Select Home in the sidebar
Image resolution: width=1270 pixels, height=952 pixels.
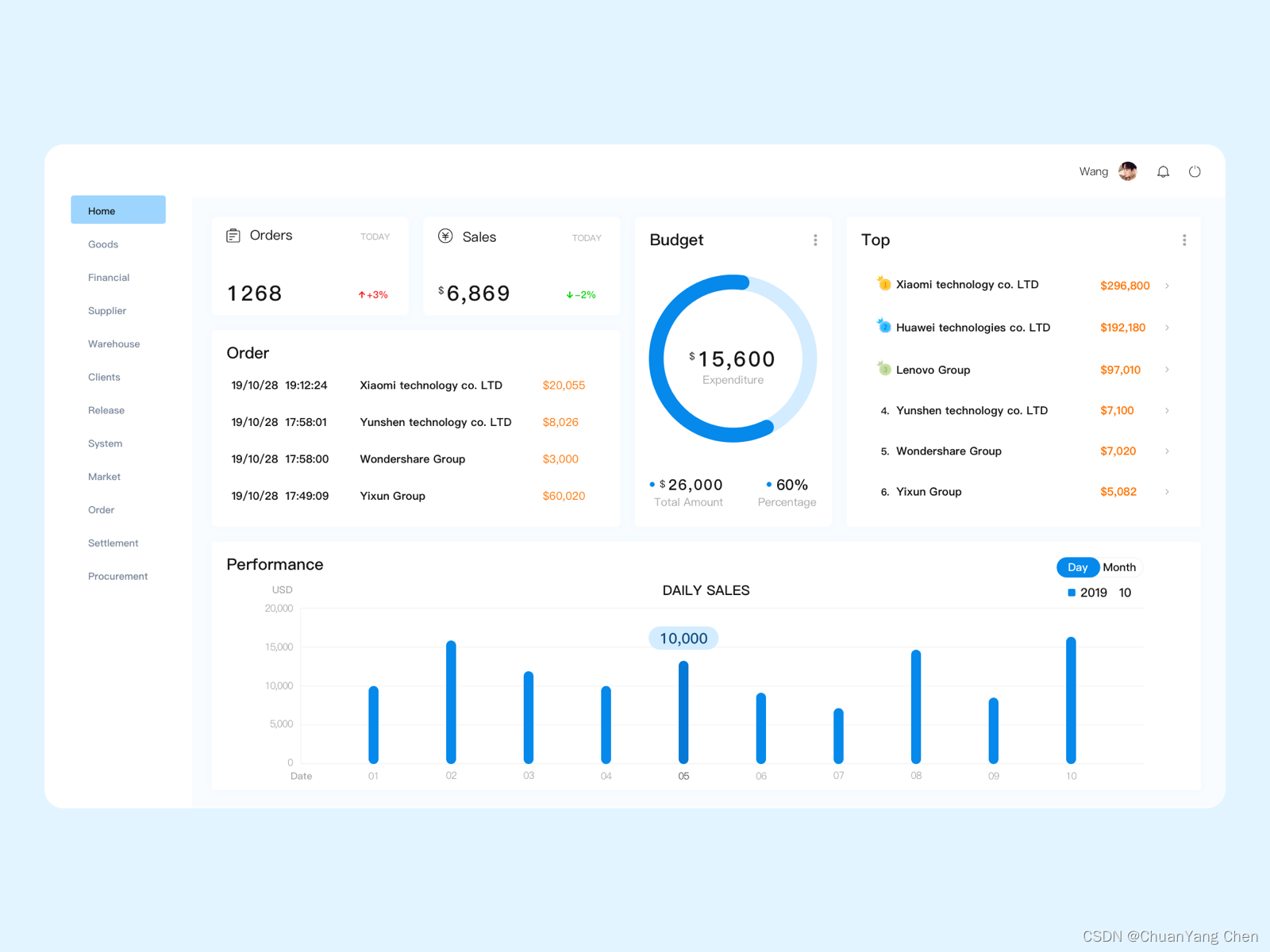118,210
